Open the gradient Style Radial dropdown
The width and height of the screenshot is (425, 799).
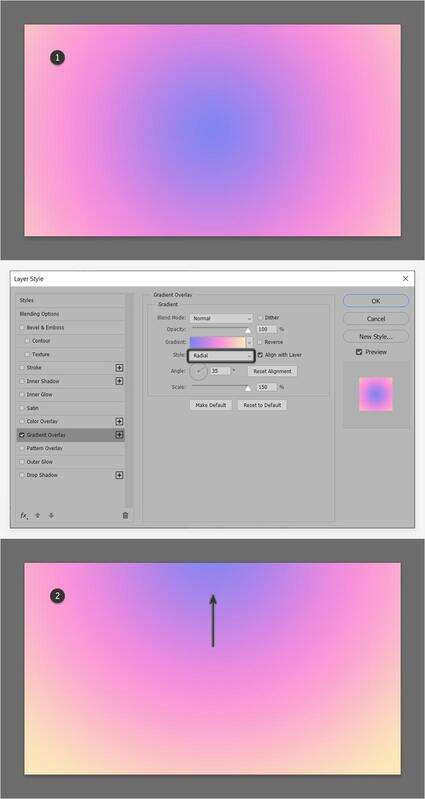(x=221, y=356)
